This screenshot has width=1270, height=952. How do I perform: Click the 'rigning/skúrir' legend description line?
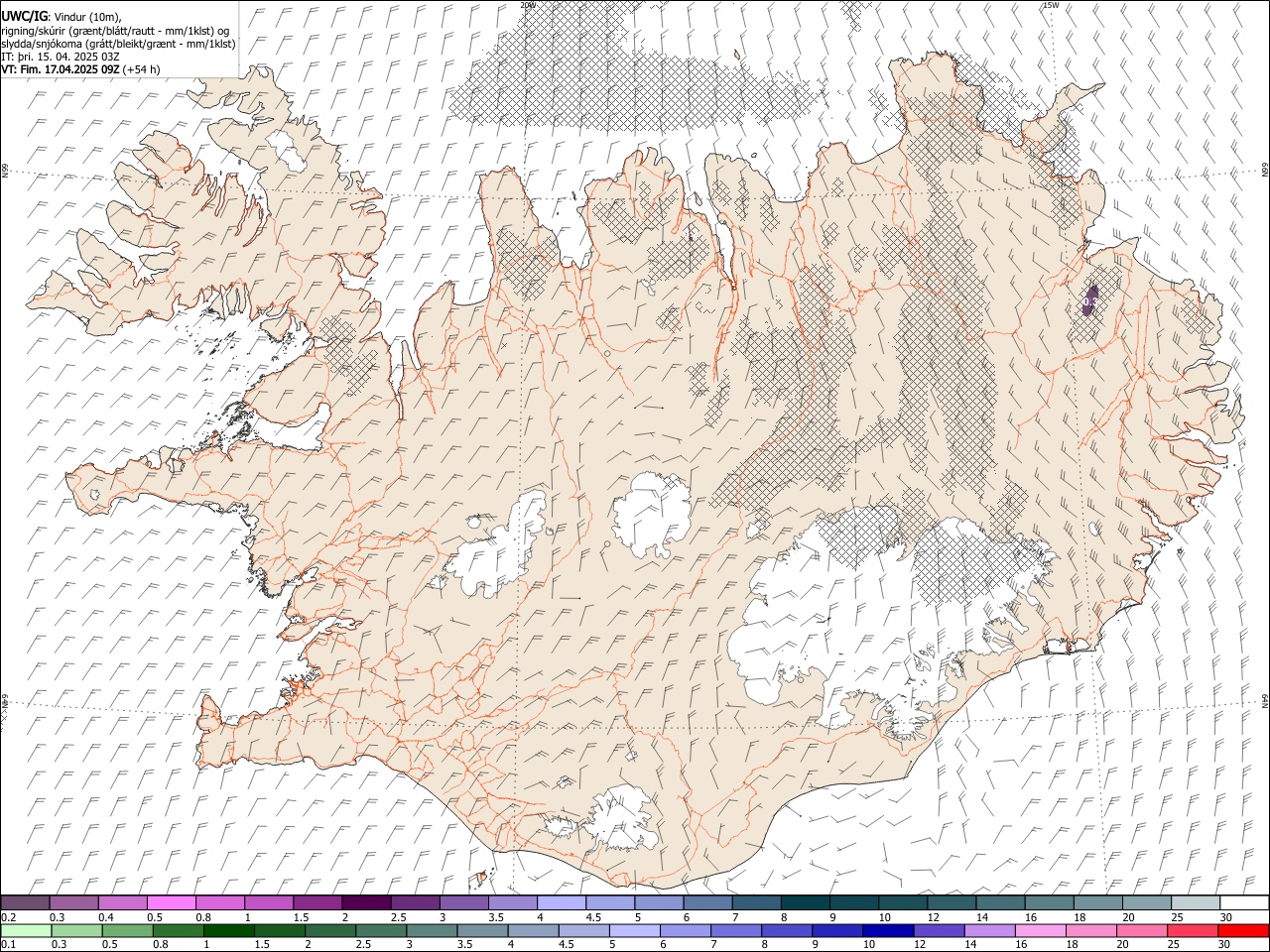point(115,31)
